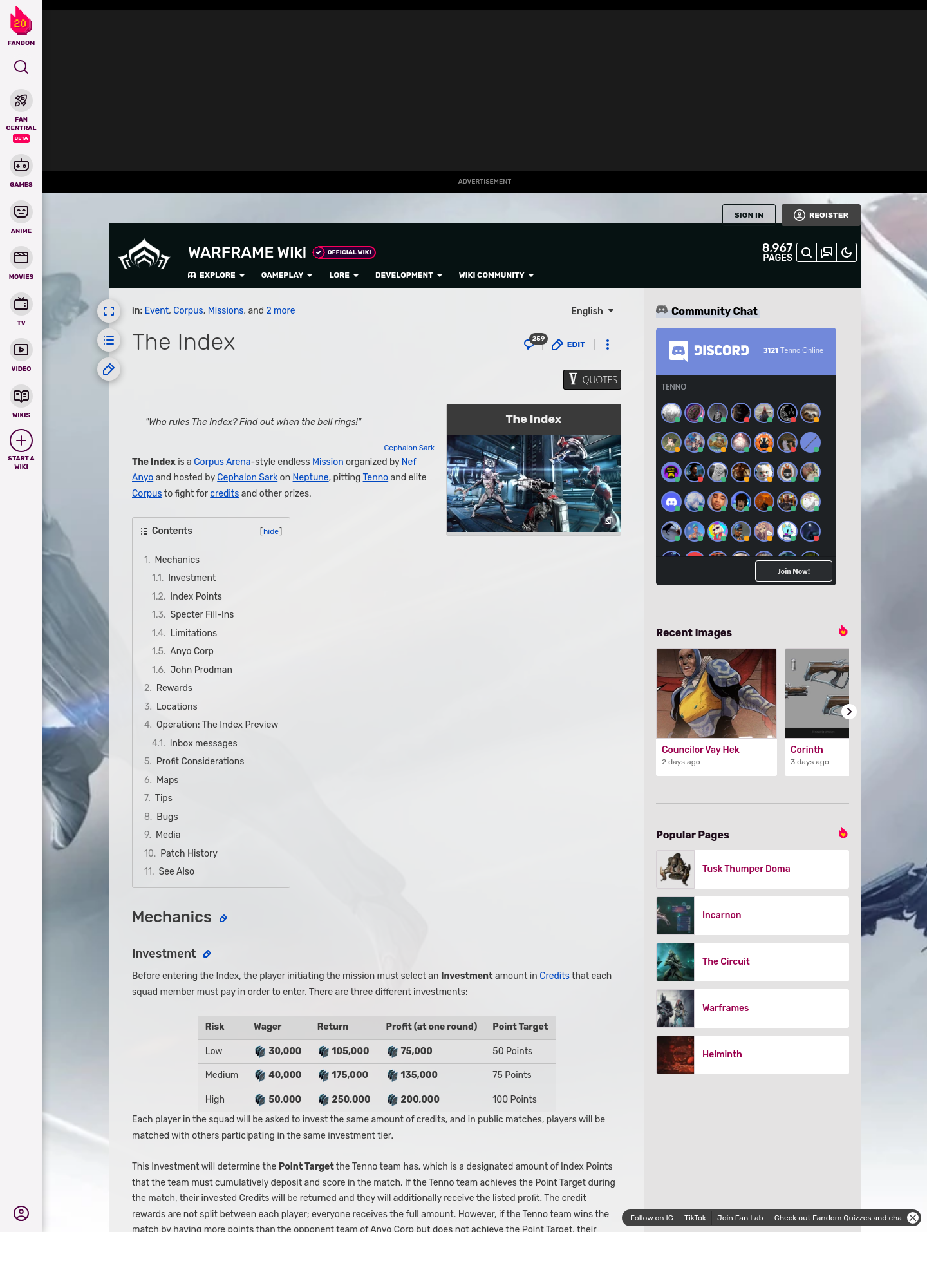
Task: Expand the Lore menu
Action: (x=344, y=275)
